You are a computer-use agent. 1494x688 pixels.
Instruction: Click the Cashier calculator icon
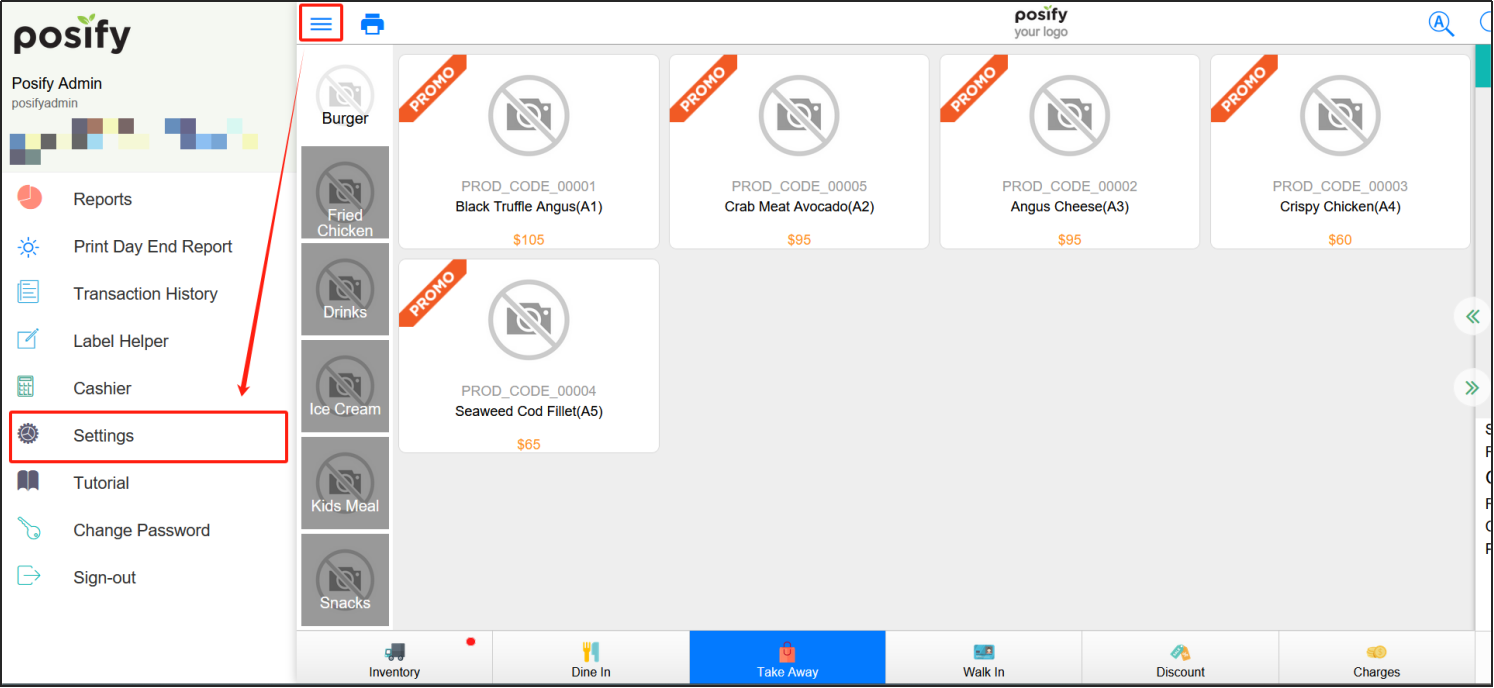tap(27, 387)
